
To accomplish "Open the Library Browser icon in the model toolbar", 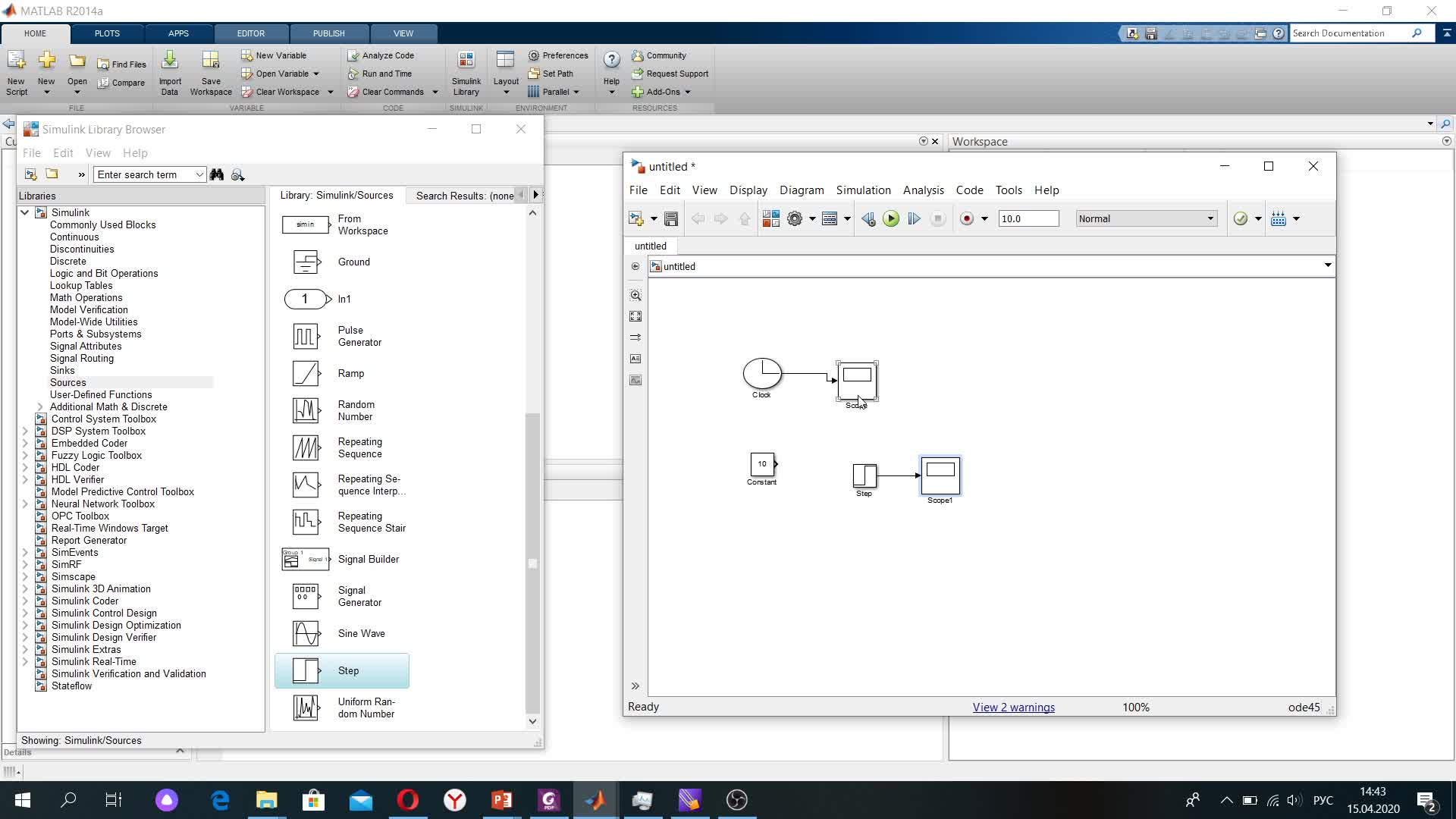I will click(770, 218).
